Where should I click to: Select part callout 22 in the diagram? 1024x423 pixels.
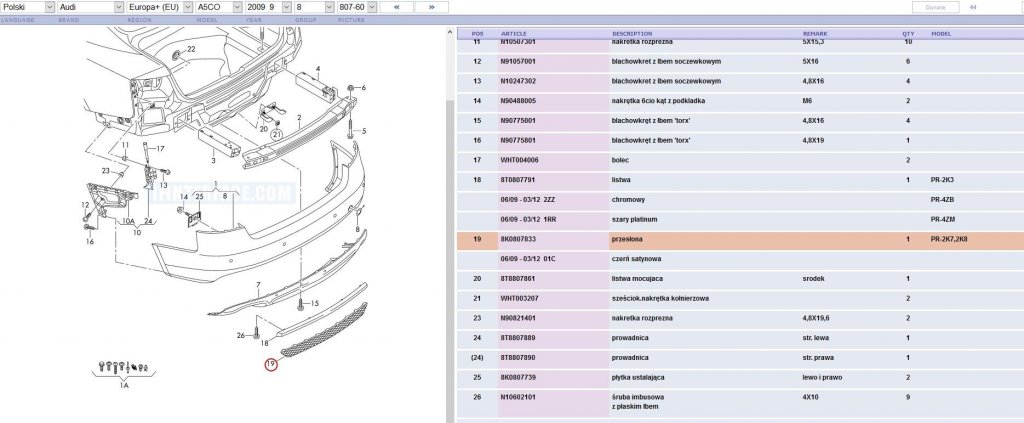(191, 49)
